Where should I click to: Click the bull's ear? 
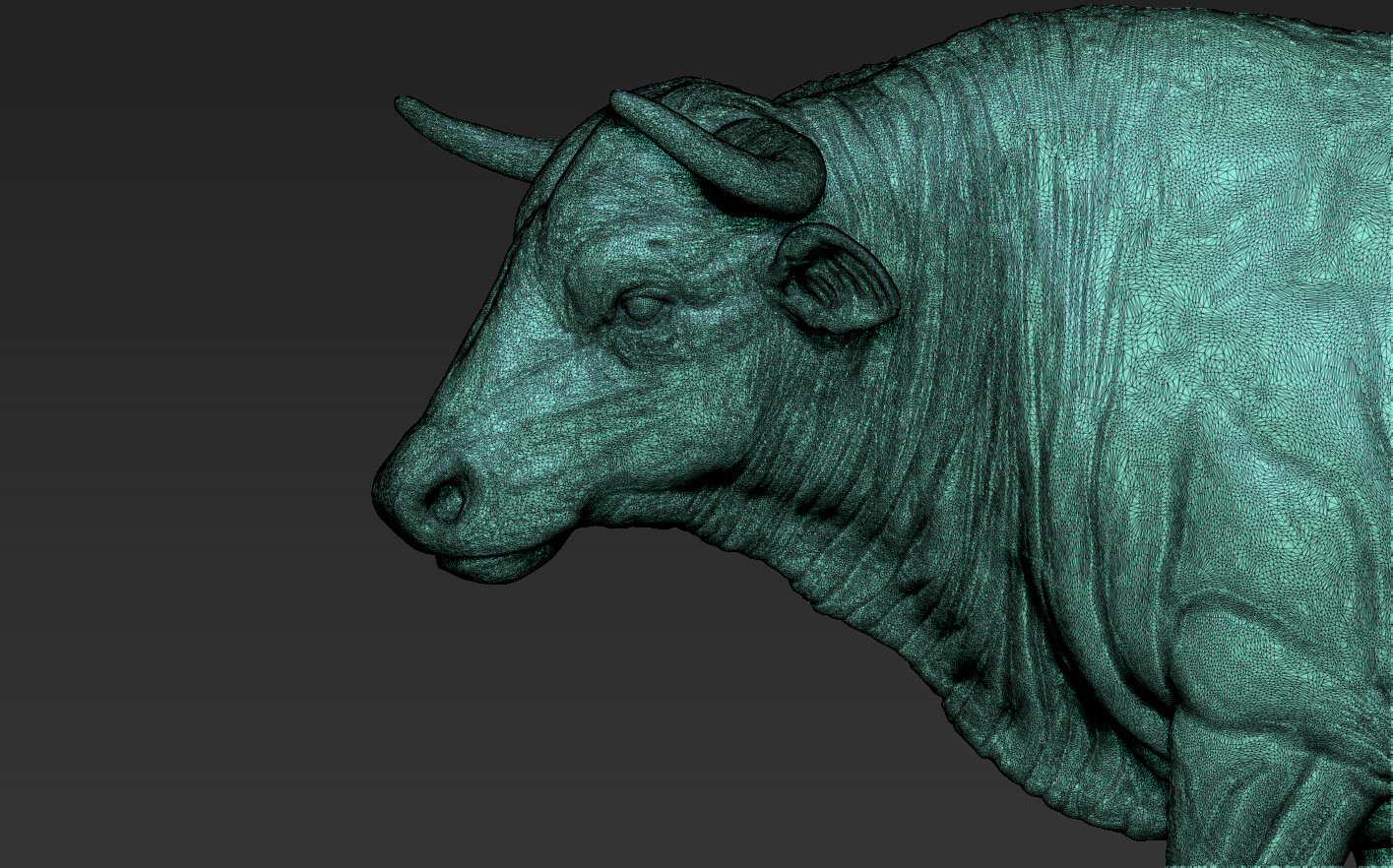pos(837,285)
